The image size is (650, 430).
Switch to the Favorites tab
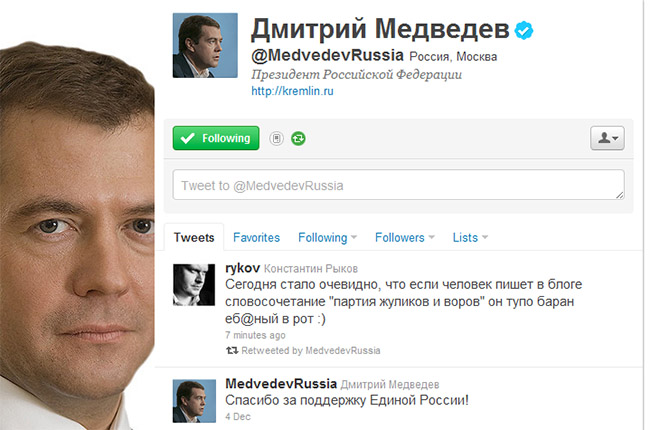tap(256, 238)
